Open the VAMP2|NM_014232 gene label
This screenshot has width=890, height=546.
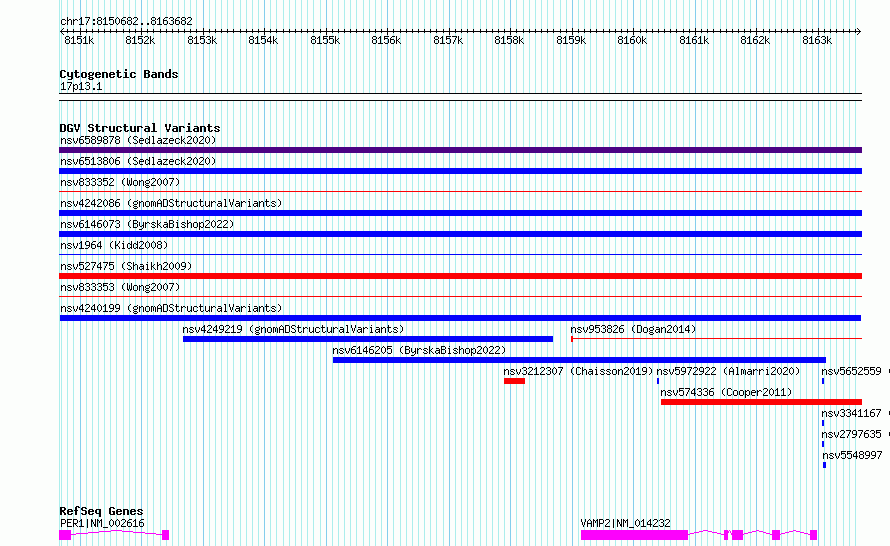tap(625, 523)
